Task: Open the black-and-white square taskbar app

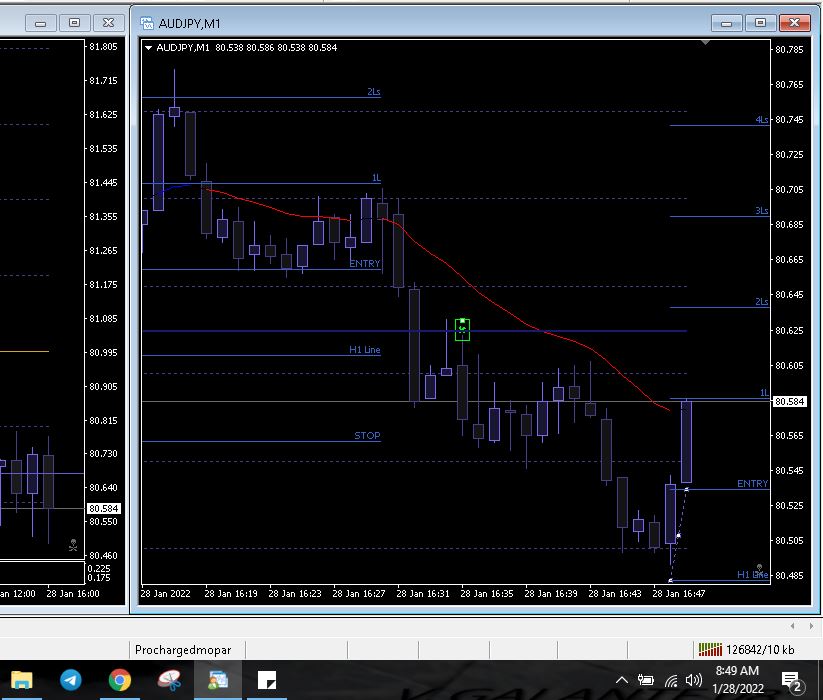Action: (x=267, y=681)
